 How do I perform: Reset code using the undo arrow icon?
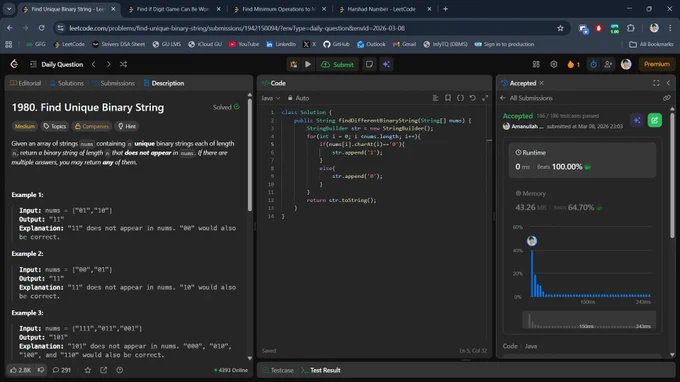473,98
